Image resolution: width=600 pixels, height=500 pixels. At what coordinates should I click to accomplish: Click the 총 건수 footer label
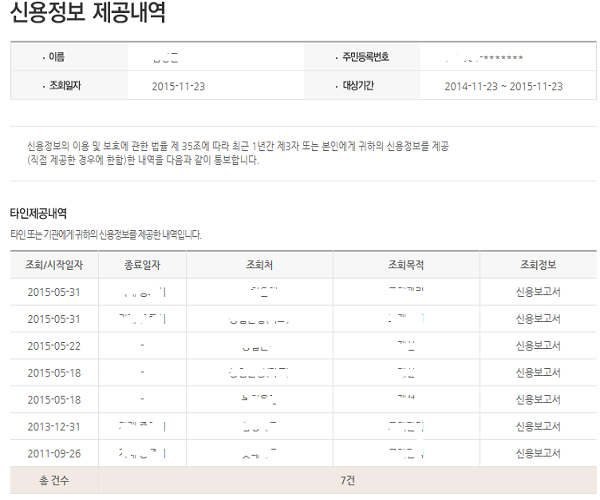pyautogui.click(x=54, y=480)
